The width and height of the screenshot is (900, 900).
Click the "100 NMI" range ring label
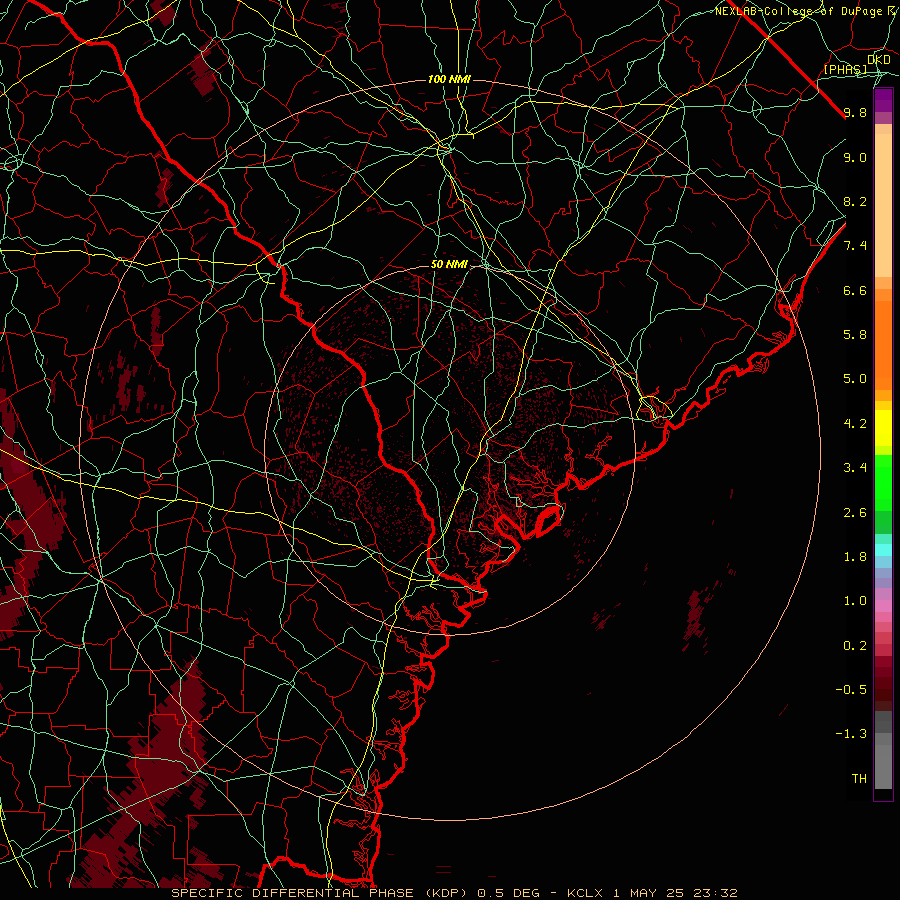[449, 79]
